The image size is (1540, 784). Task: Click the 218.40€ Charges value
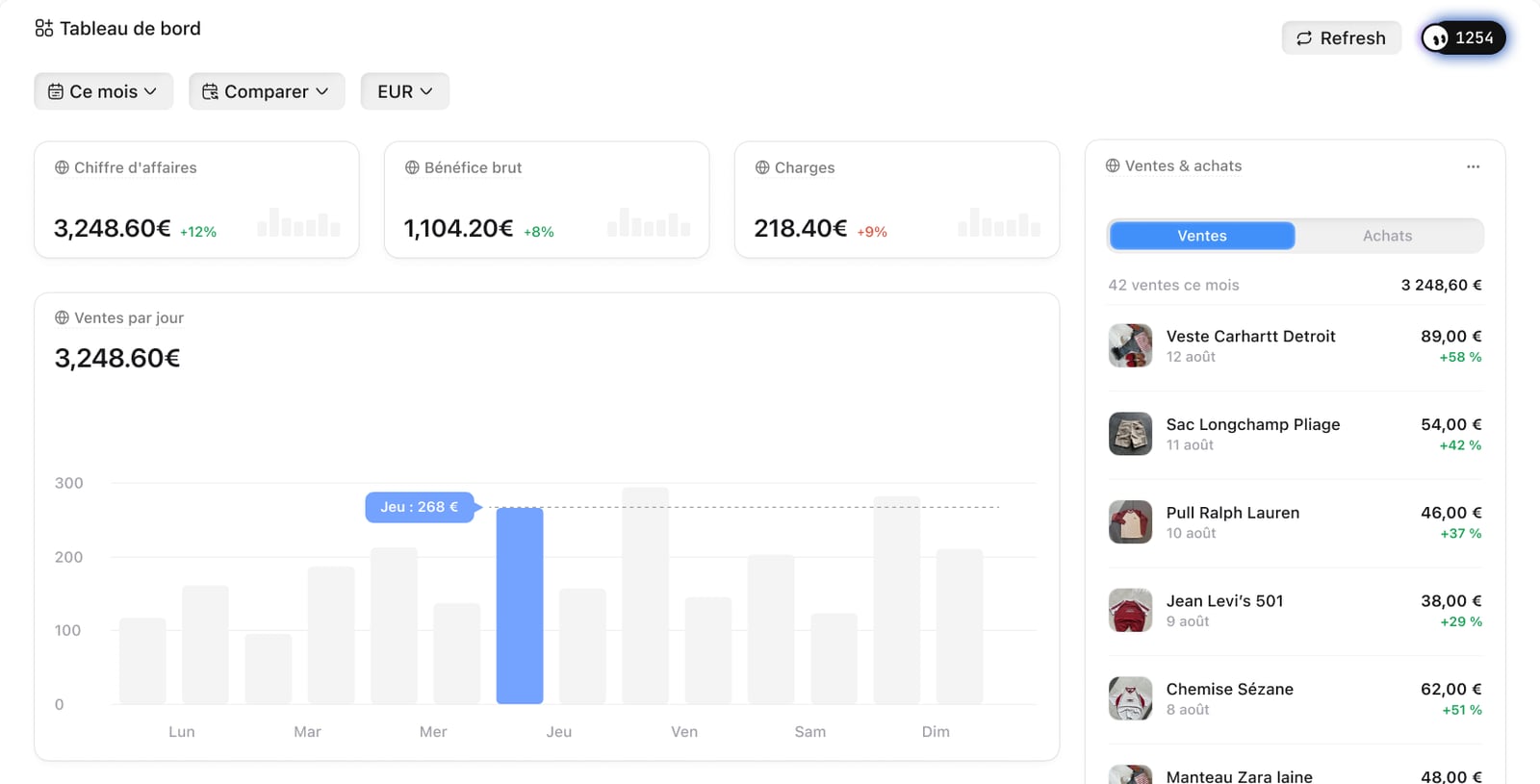pyautogui.click(x=801, y=229)
